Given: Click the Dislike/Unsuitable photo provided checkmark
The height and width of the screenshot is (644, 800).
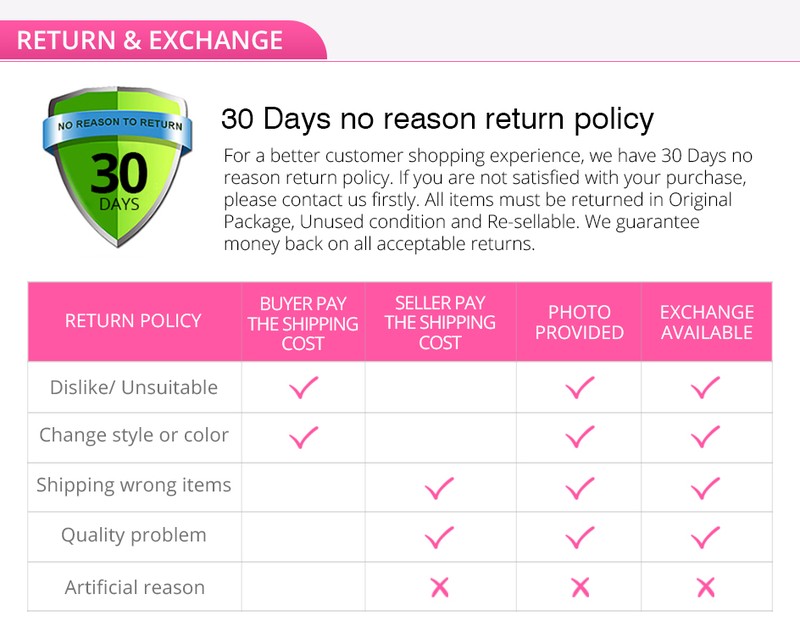Looking at the screenshot, I should click(579, 387).
